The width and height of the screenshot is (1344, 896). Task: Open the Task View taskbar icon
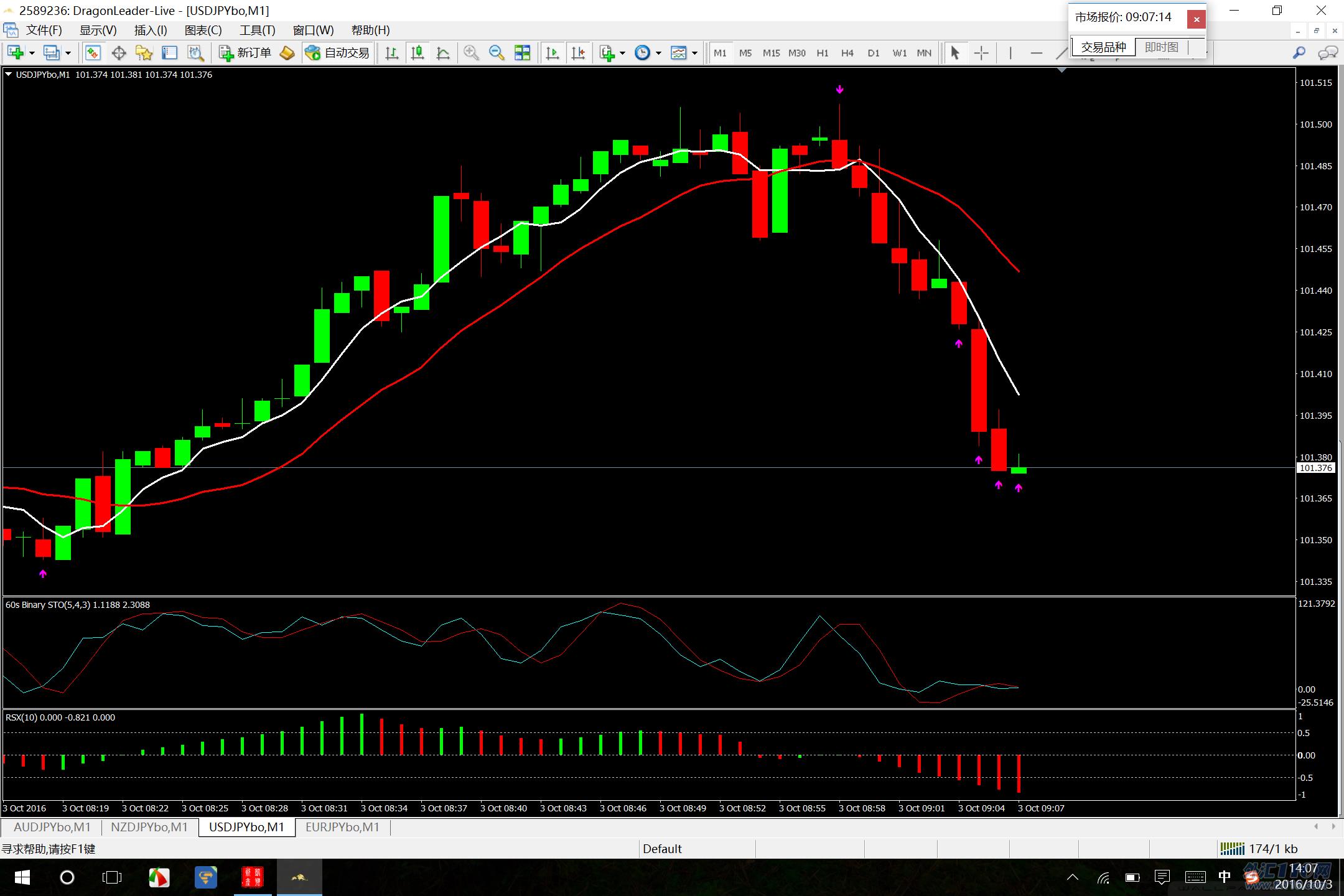tap(112, 877)
